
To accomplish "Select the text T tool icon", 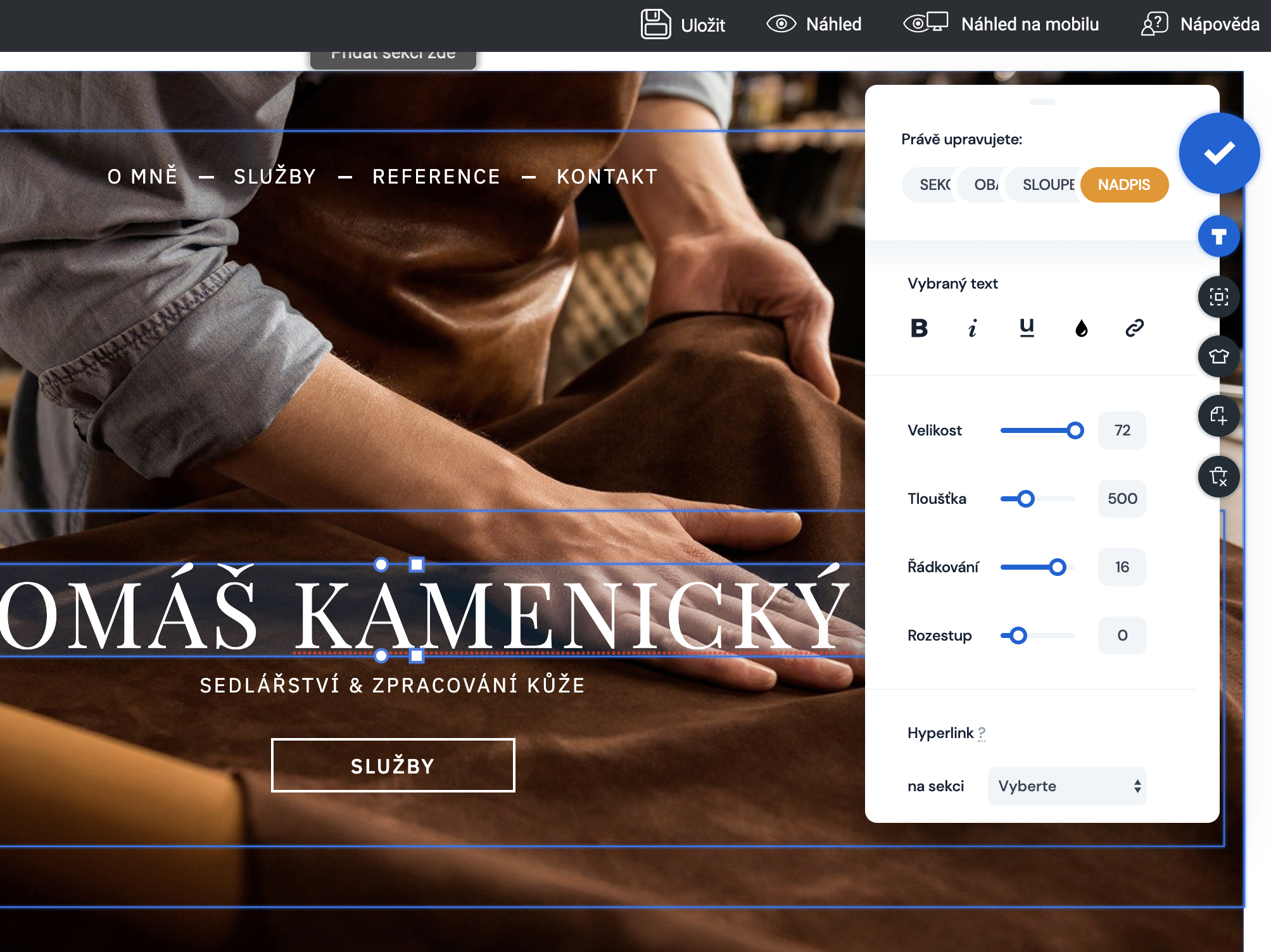I will point(1218,237).
